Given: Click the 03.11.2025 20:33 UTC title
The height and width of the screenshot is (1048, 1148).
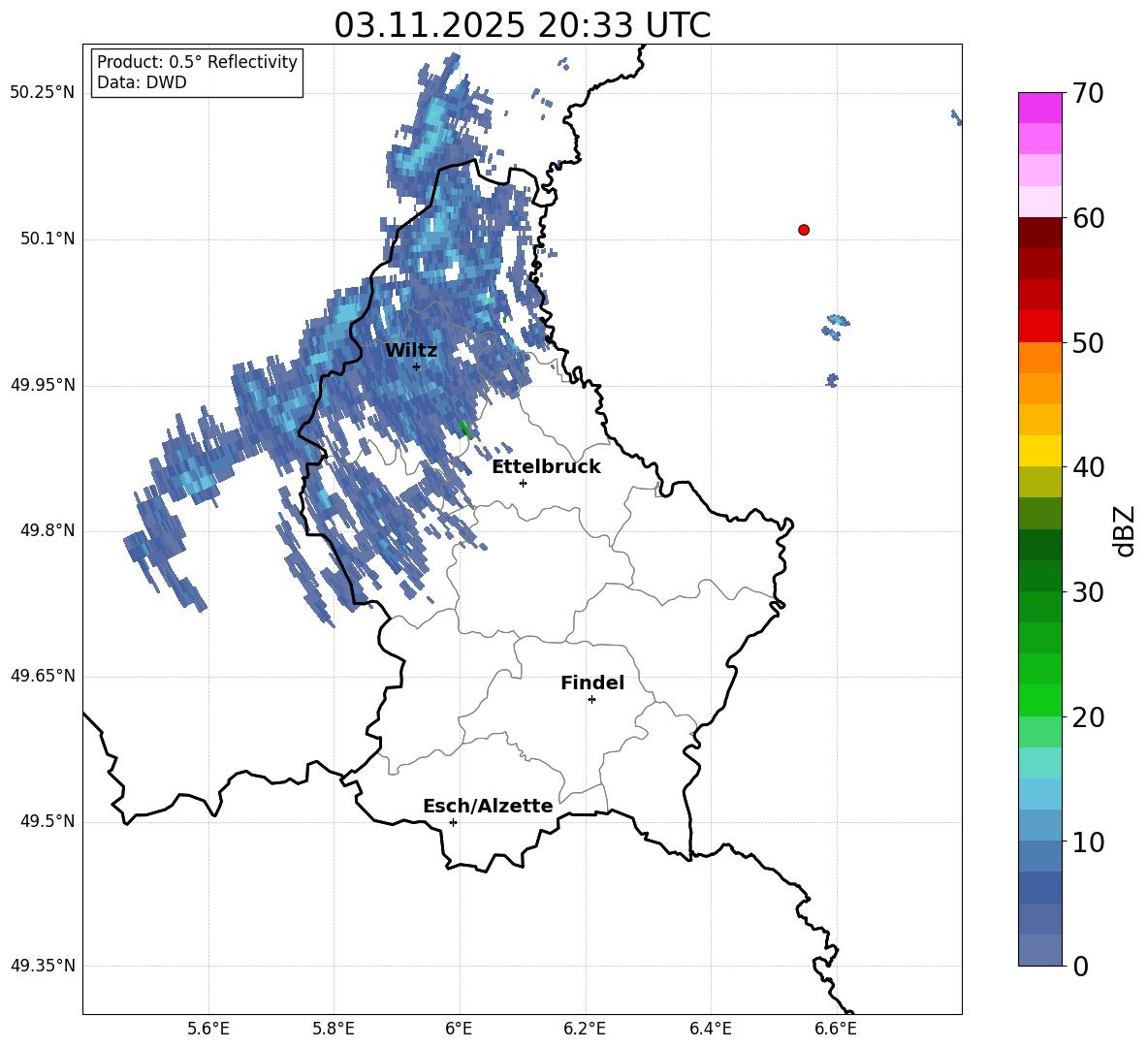Looking at the screenshot, I should click(x=522, y=25).
